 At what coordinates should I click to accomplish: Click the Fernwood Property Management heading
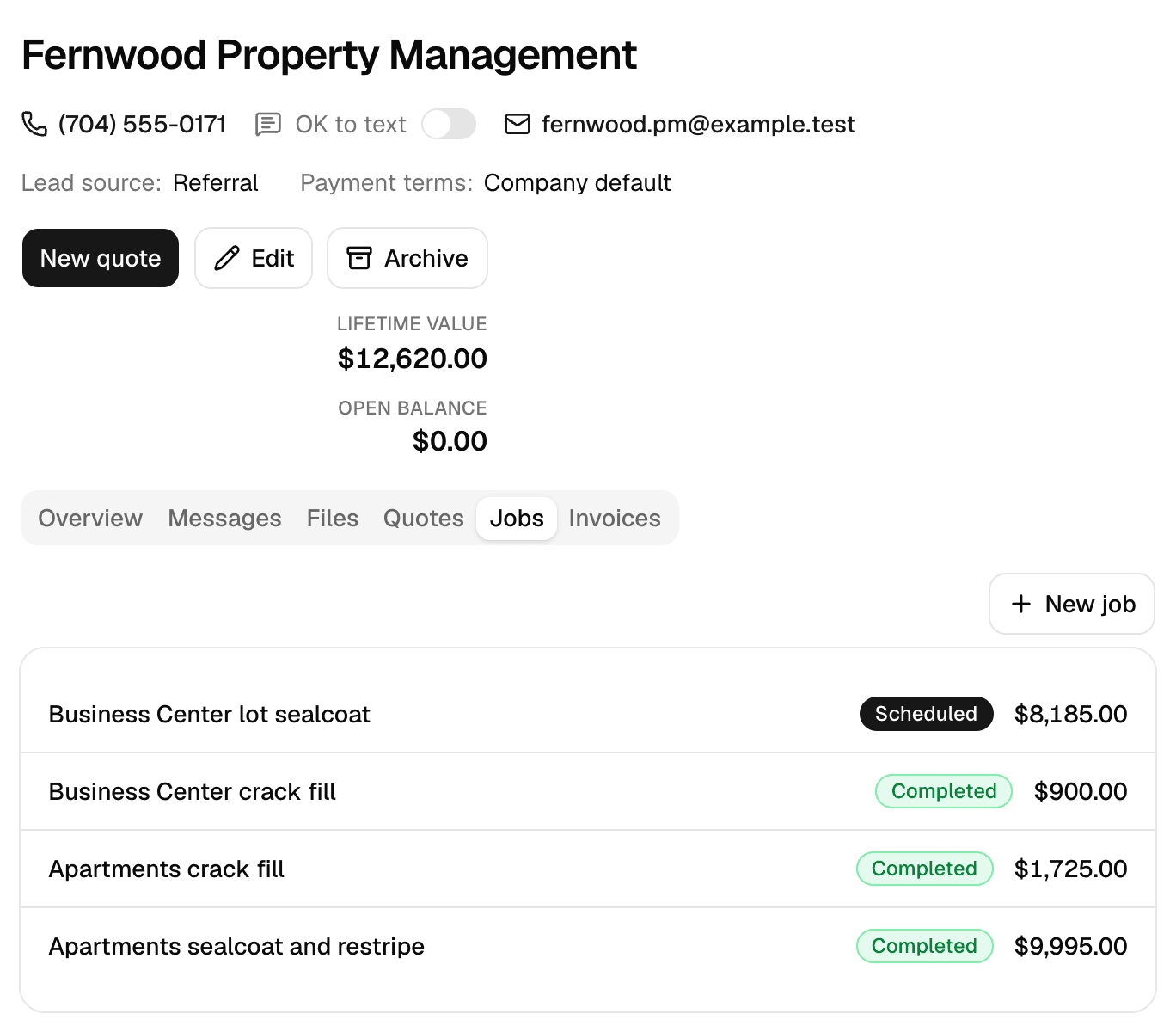pyautogui.click(x=329, y=55)
